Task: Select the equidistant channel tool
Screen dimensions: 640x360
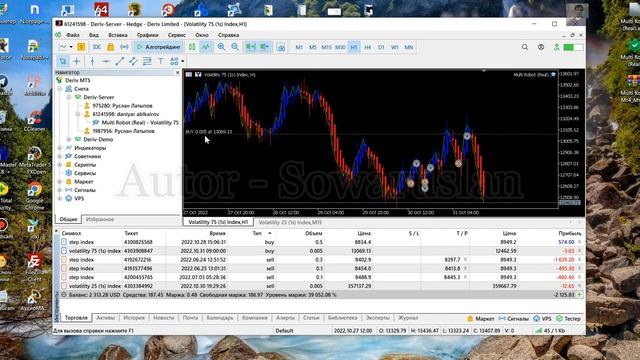Action: click(x=133, y=61)
